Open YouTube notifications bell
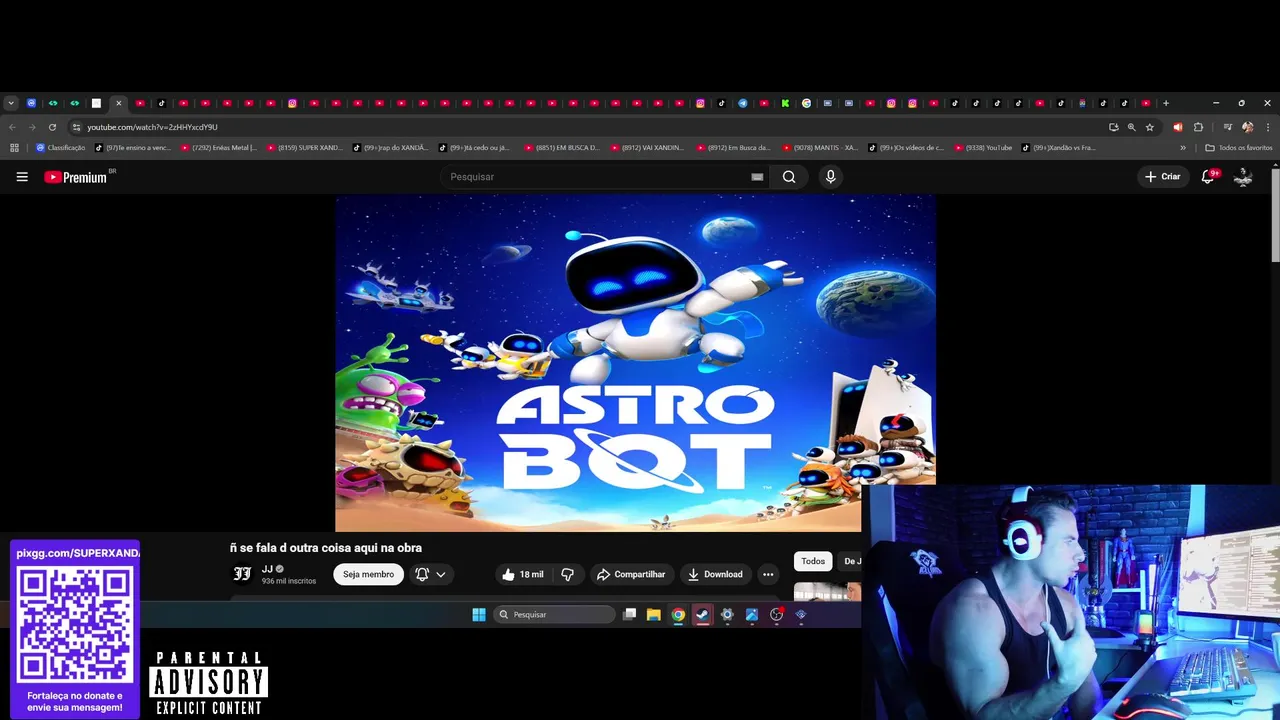This screenshot has width=1280, height=720. pyautogui.click(x=1208, y=177)
